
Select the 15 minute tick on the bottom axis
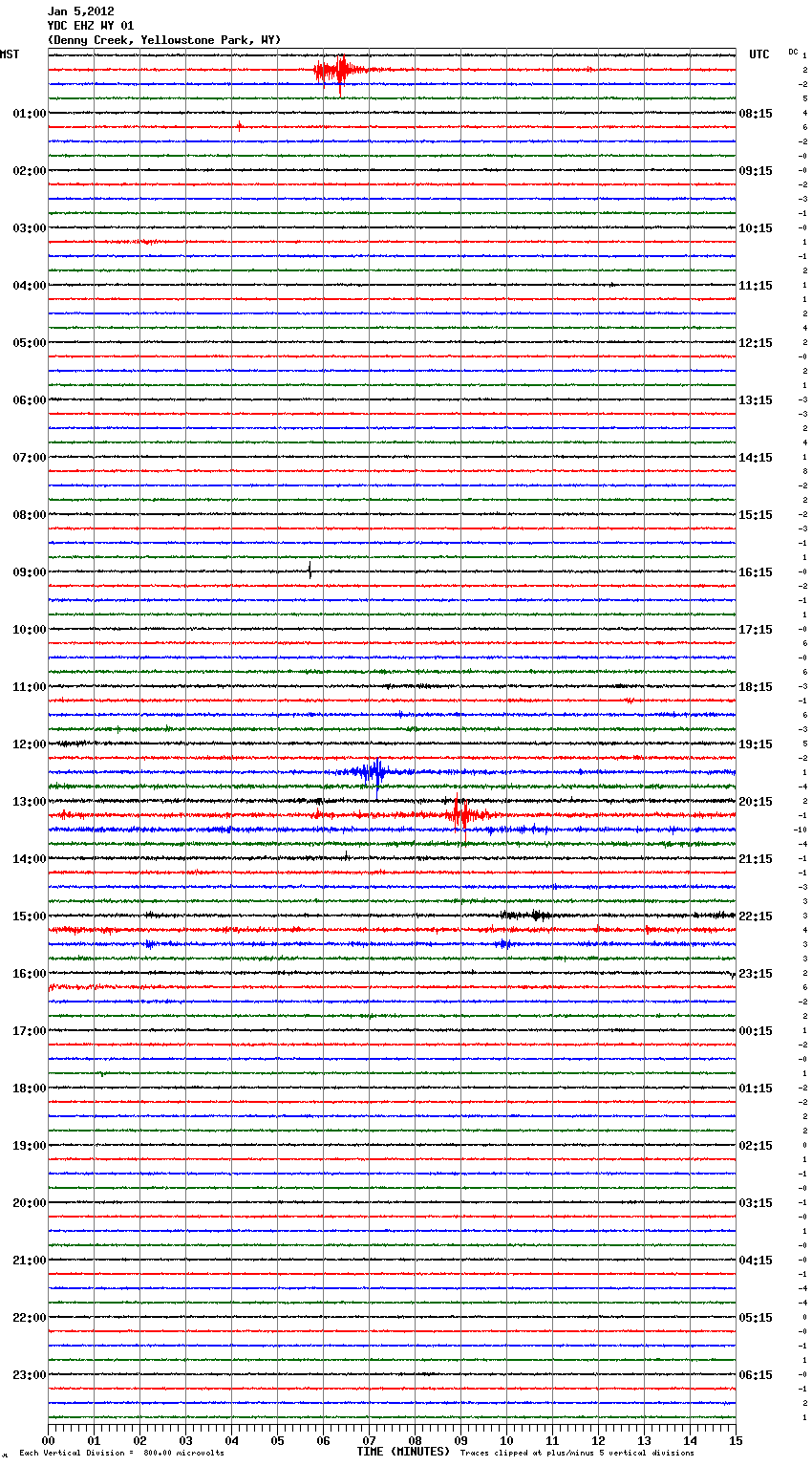pos(735,1440)
